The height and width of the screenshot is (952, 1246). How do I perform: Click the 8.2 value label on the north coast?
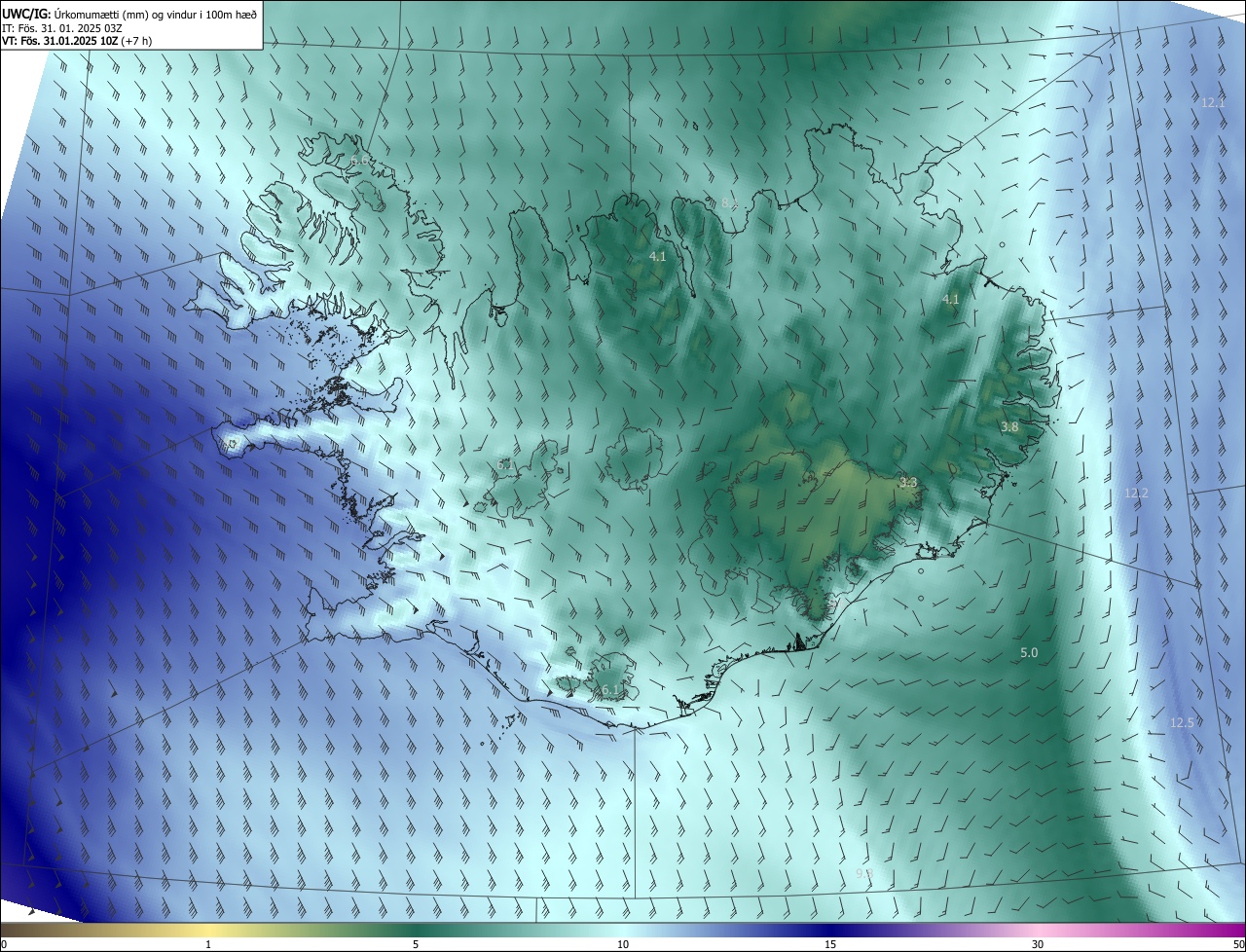tap(729, 202)
